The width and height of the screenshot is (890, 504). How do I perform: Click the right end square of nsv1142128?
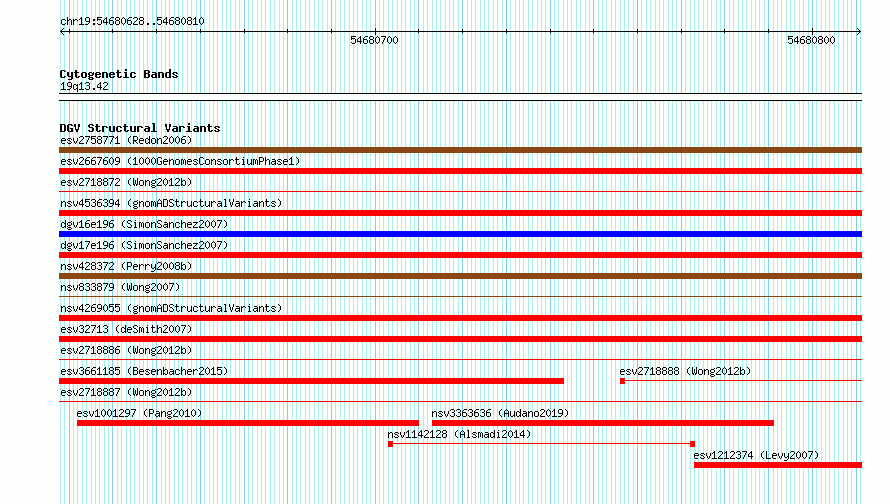[x=692, y=444]
